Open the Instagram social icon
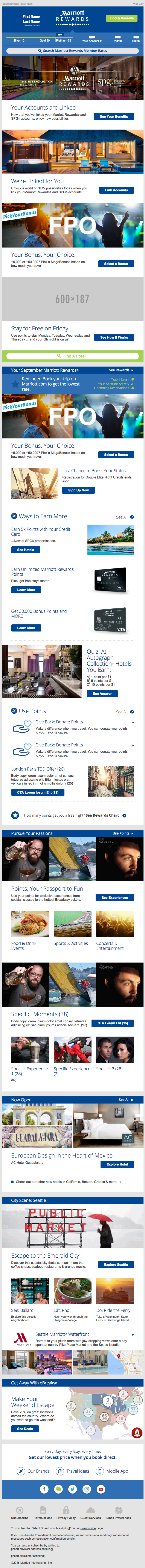145x1568 pixels. coord(87,1488)
